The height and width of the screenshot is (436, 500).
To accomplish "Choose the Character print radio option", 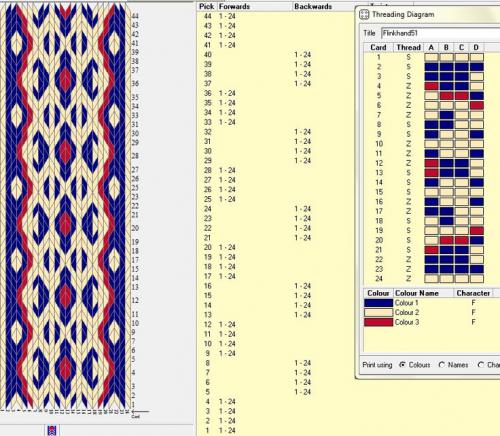I will click(481, 365).
